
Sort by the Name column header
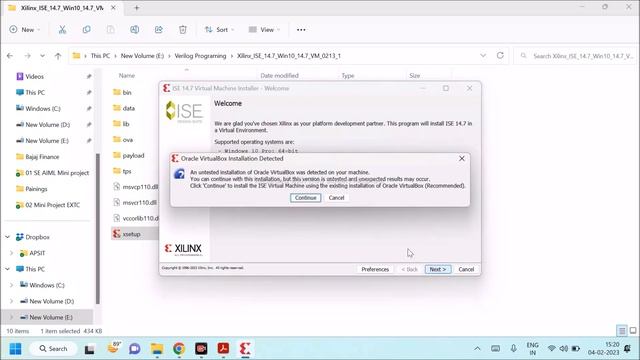tap(127, 76)
